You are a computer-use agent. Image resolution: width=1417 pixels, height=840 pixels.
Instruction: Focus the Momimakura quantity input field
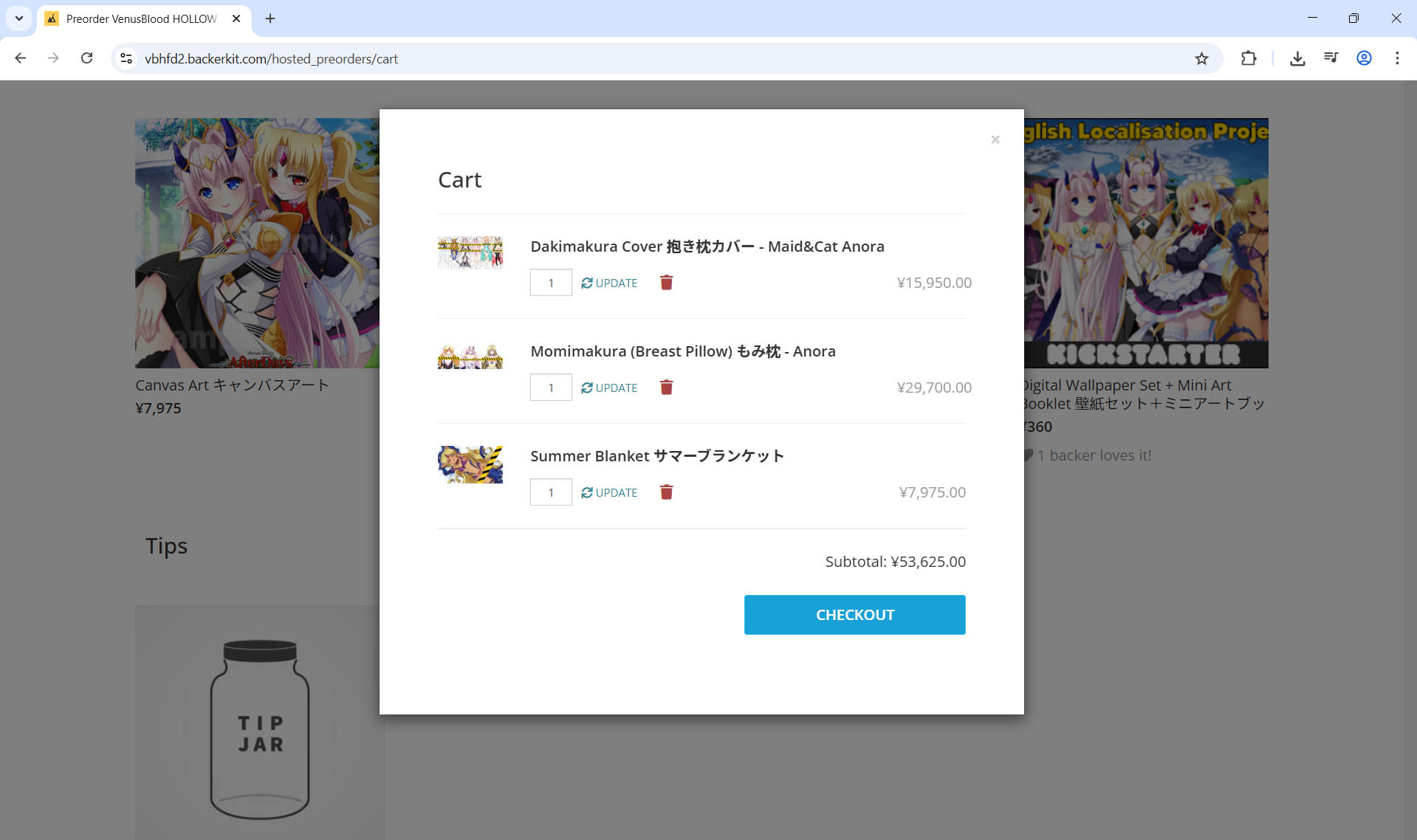(x=551, y=388)
